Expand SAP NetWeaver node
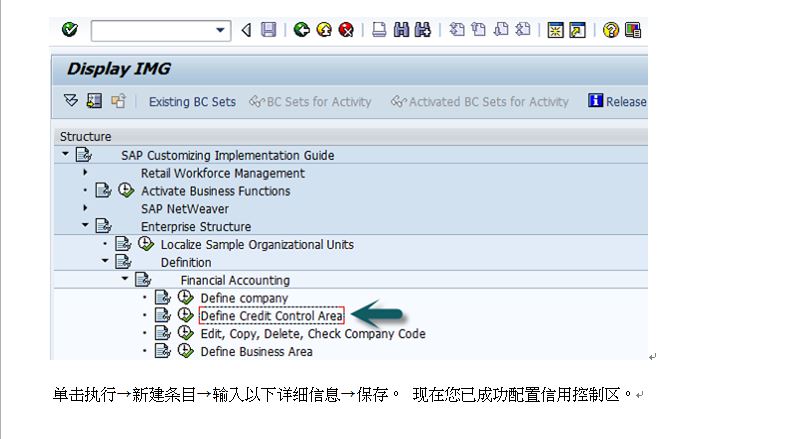This screenshot has width=794, height=439. (x=85, y=208)
